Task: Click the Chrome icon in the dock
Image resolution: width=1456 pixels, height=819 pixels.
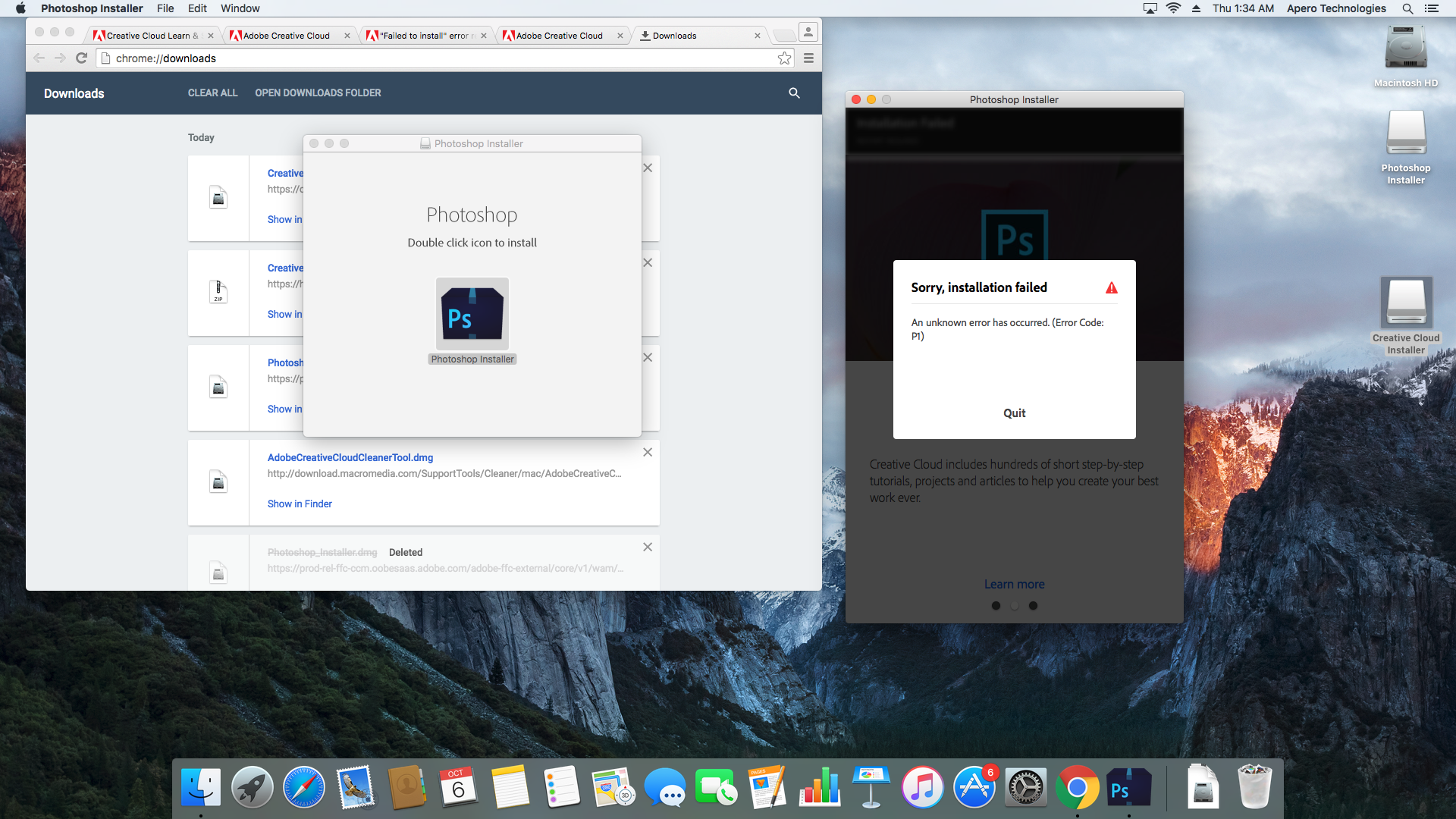Action: [x=1078, y=789]
